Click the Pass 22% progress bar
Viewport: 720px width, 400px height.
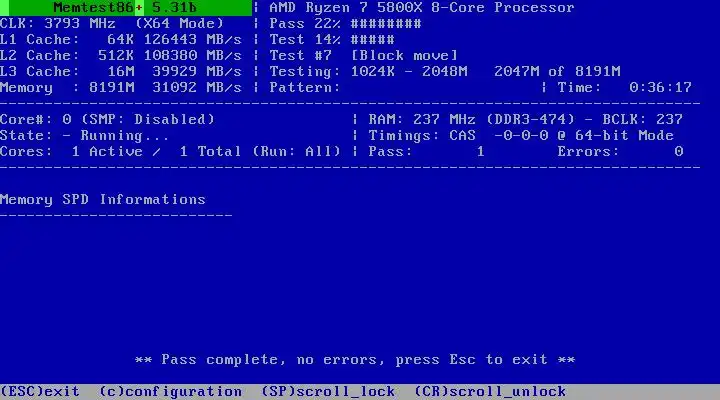coord(345,23)
